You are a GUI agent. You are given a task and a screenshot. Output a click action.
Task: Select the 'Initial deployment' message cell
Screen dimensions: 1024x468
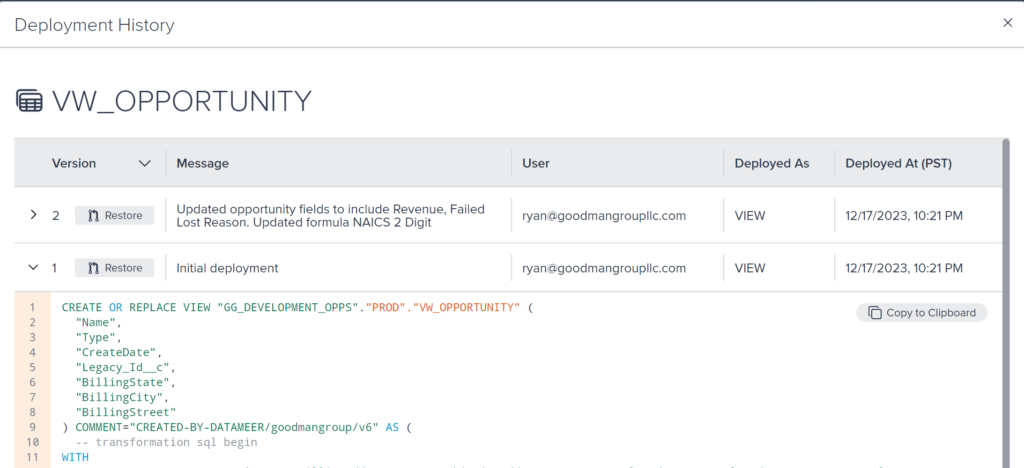pyautogui.click(x=227, y=268)
